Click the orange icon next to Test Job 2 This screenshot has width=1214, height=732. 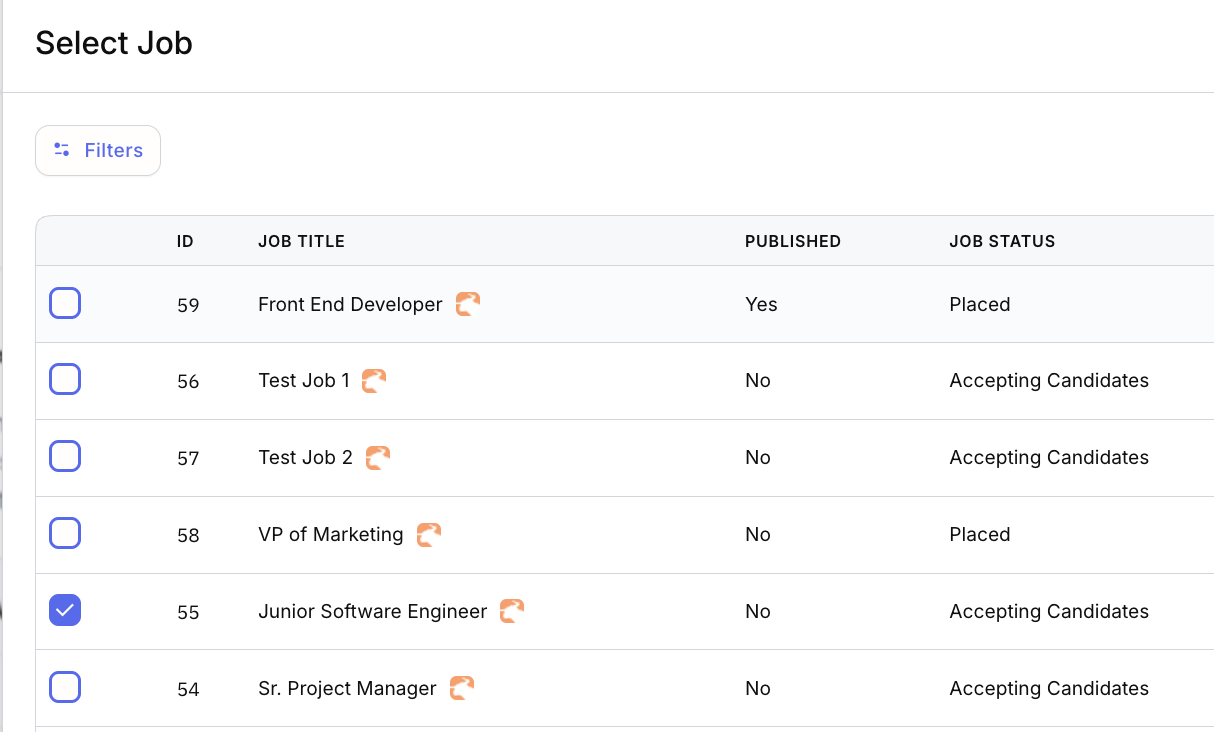(377, 458)
